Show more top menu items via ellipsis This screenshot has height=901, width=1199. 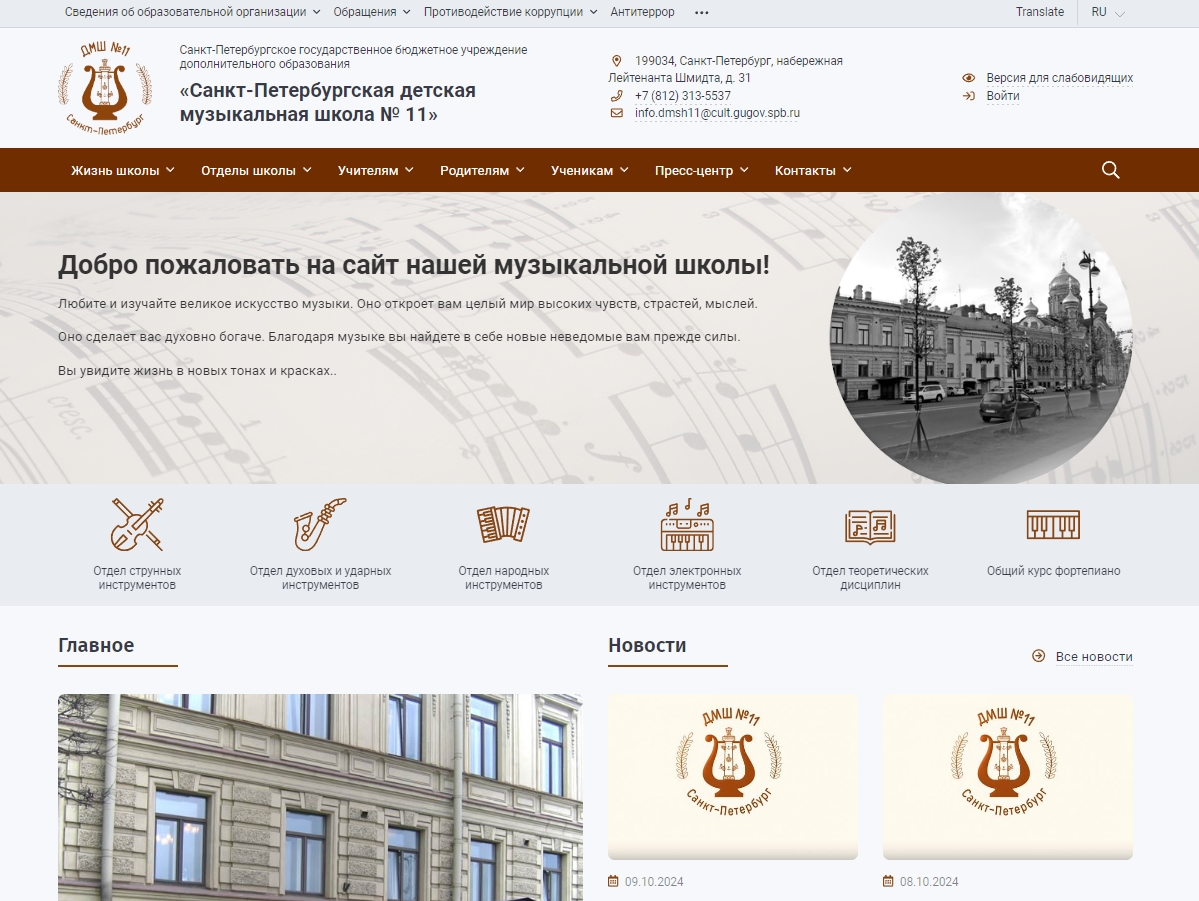701,13
